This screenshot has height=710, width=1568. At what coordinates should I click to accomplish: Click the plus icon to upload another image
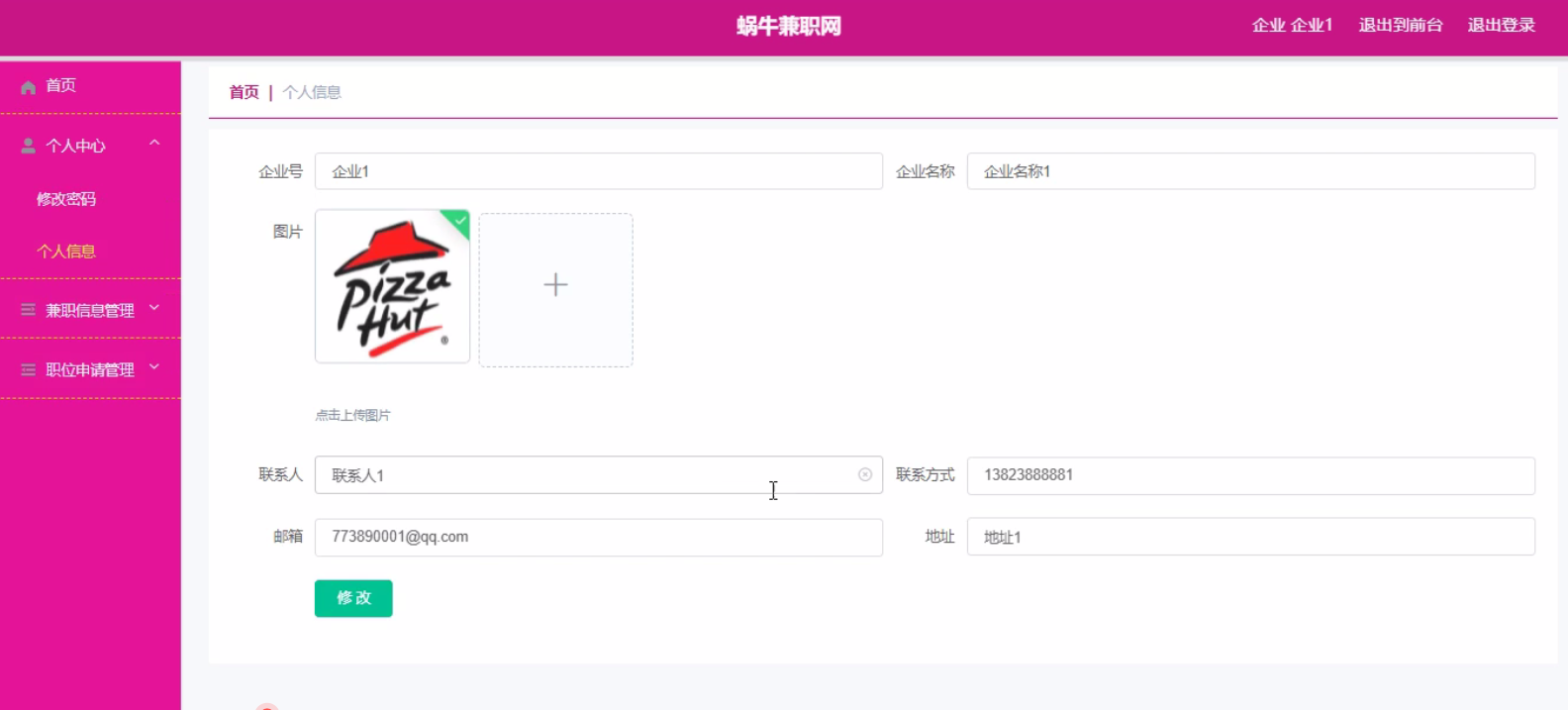click(x=555, y=285)
